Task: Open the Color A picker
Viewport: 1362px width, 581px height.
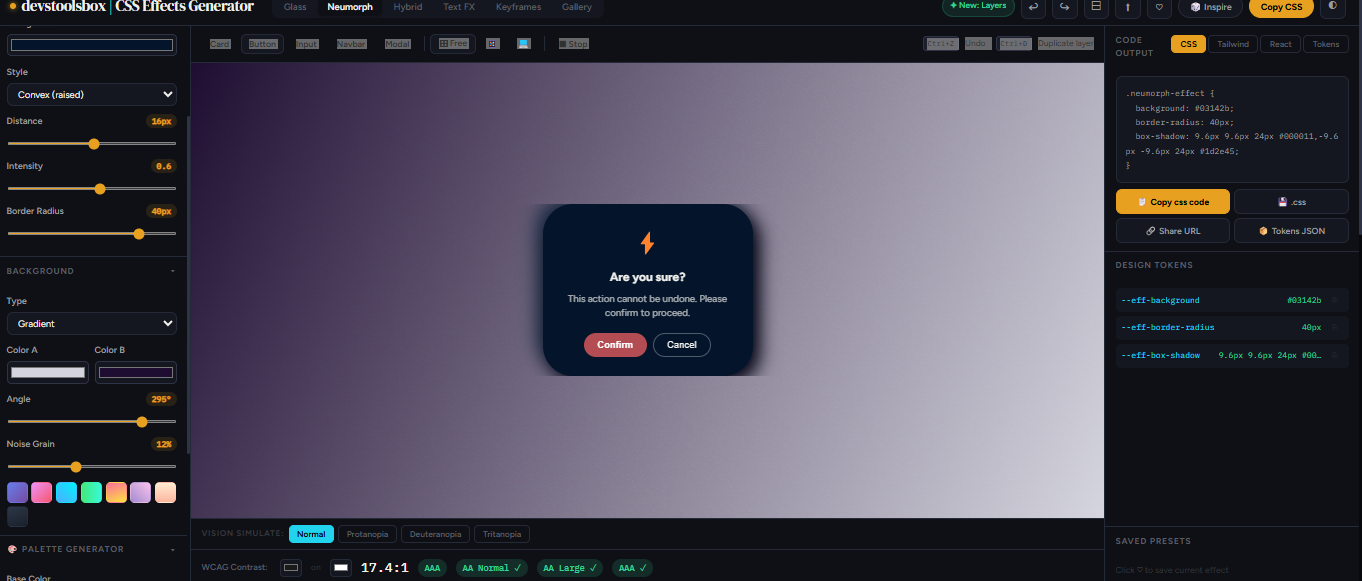Action: pos(47,372)
